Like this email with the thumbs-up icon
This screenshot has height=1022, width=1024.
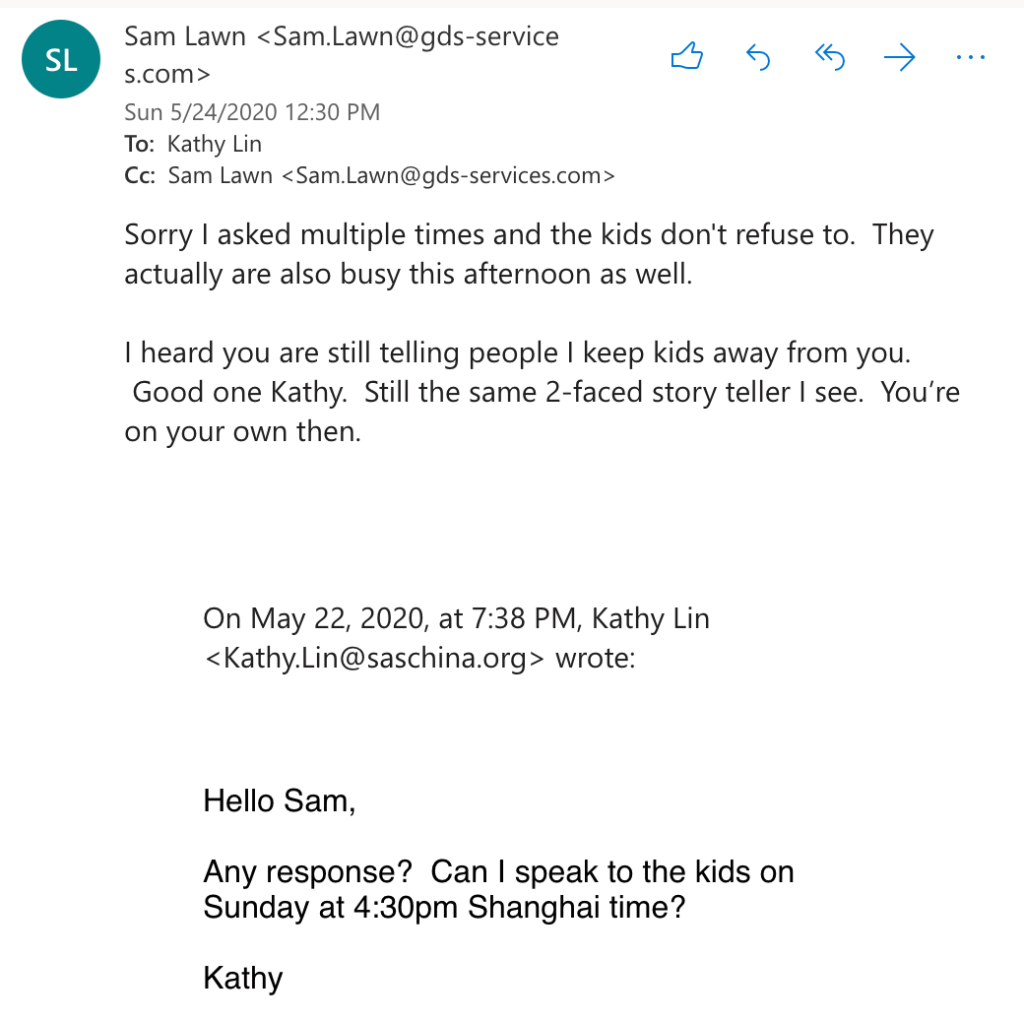pos(687,58)
